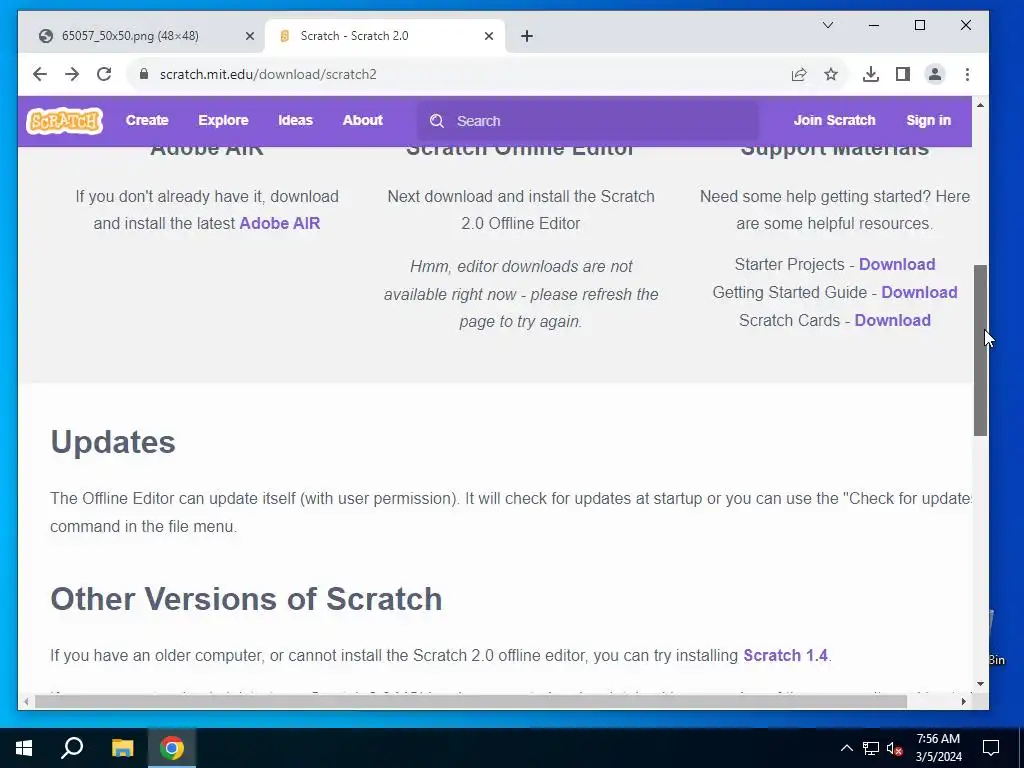This screenshot has height=768, width=1024.
Task: Open the Ideas menu item
Action: [295, 120]
